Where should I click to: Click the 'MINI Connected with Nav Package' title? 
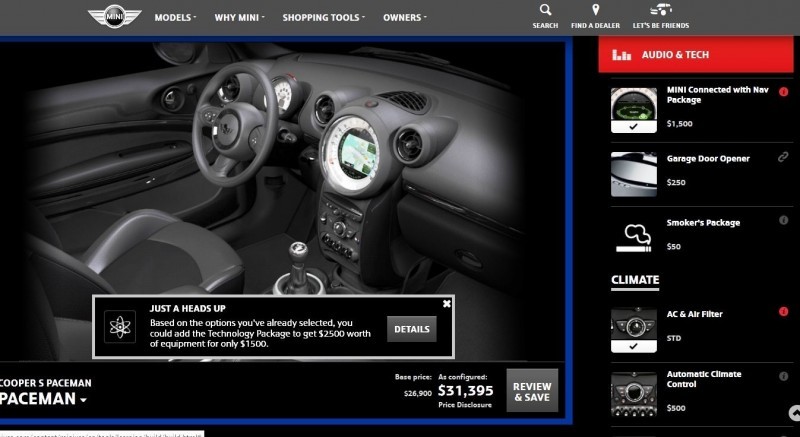[x=717, y=95]
